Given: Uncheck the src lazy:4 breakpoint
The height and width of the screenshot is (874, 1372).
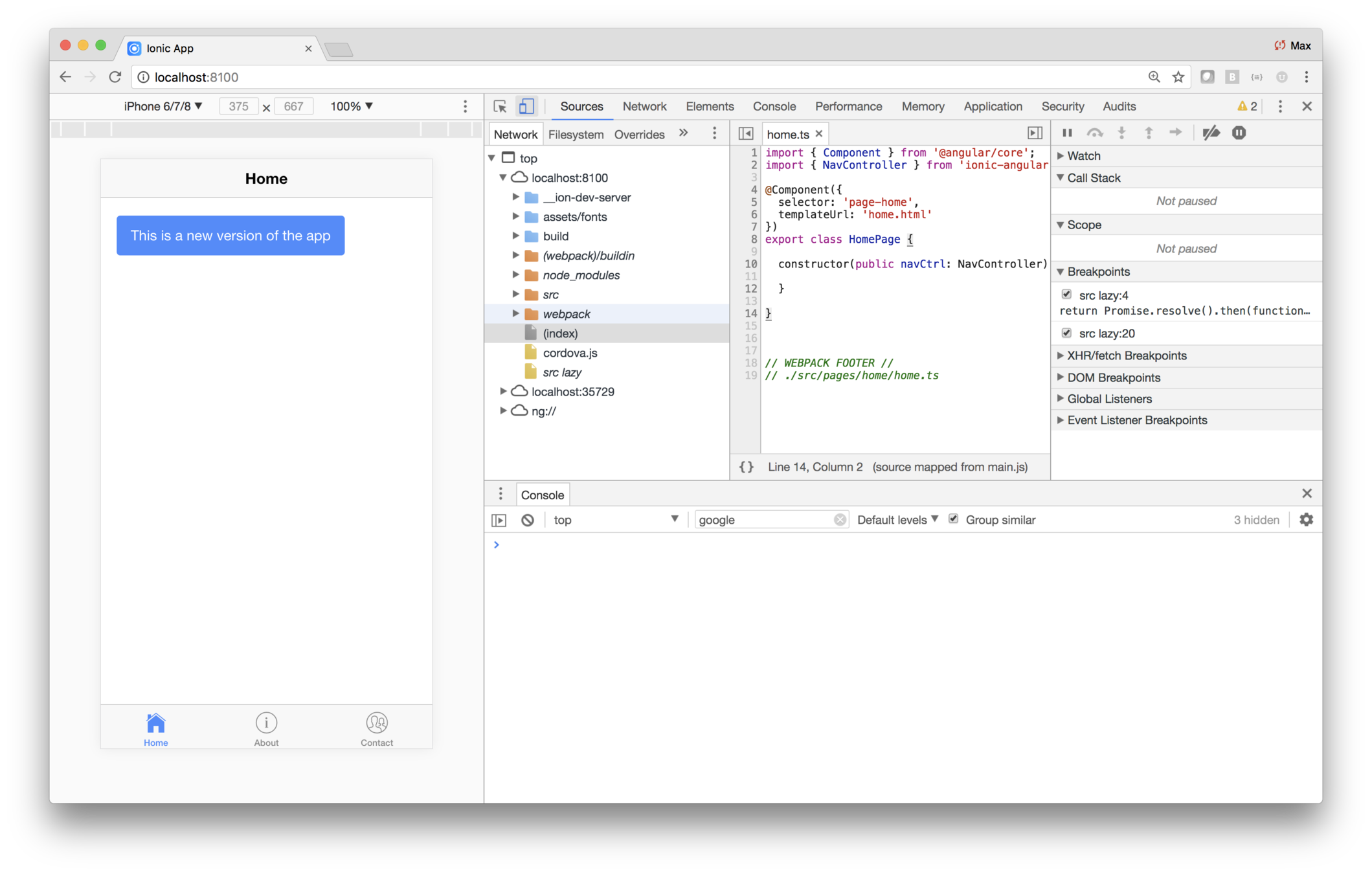Looking at the screenshot, I should pyautogui.click(x=1066, y=295).
